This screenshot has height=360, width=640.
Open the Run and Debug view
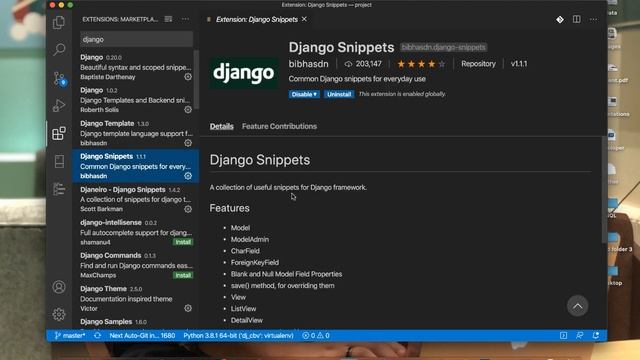click(x=59, y=105)
